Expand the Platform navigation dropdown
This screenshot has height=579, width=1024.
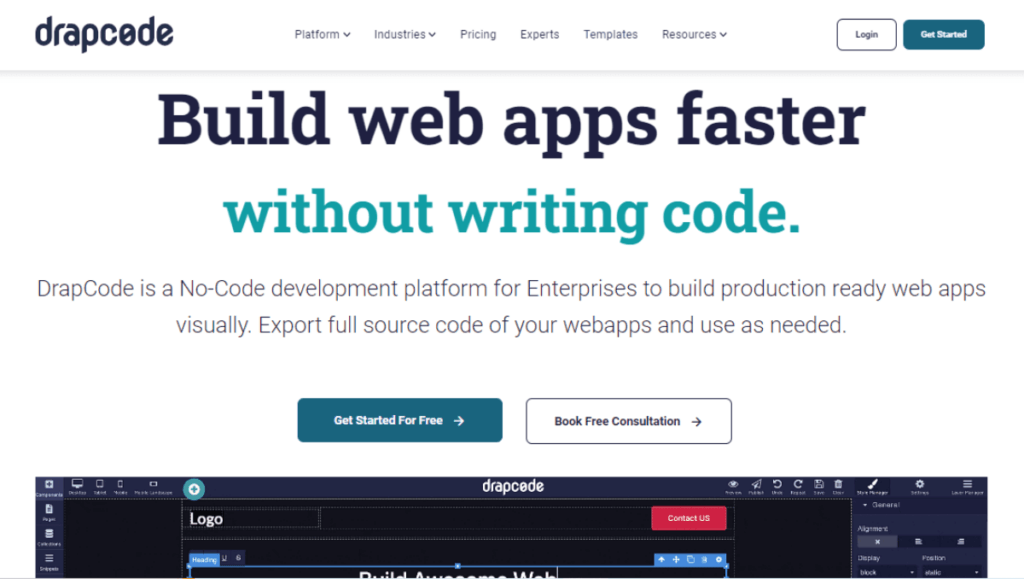[x=321, y=34]
